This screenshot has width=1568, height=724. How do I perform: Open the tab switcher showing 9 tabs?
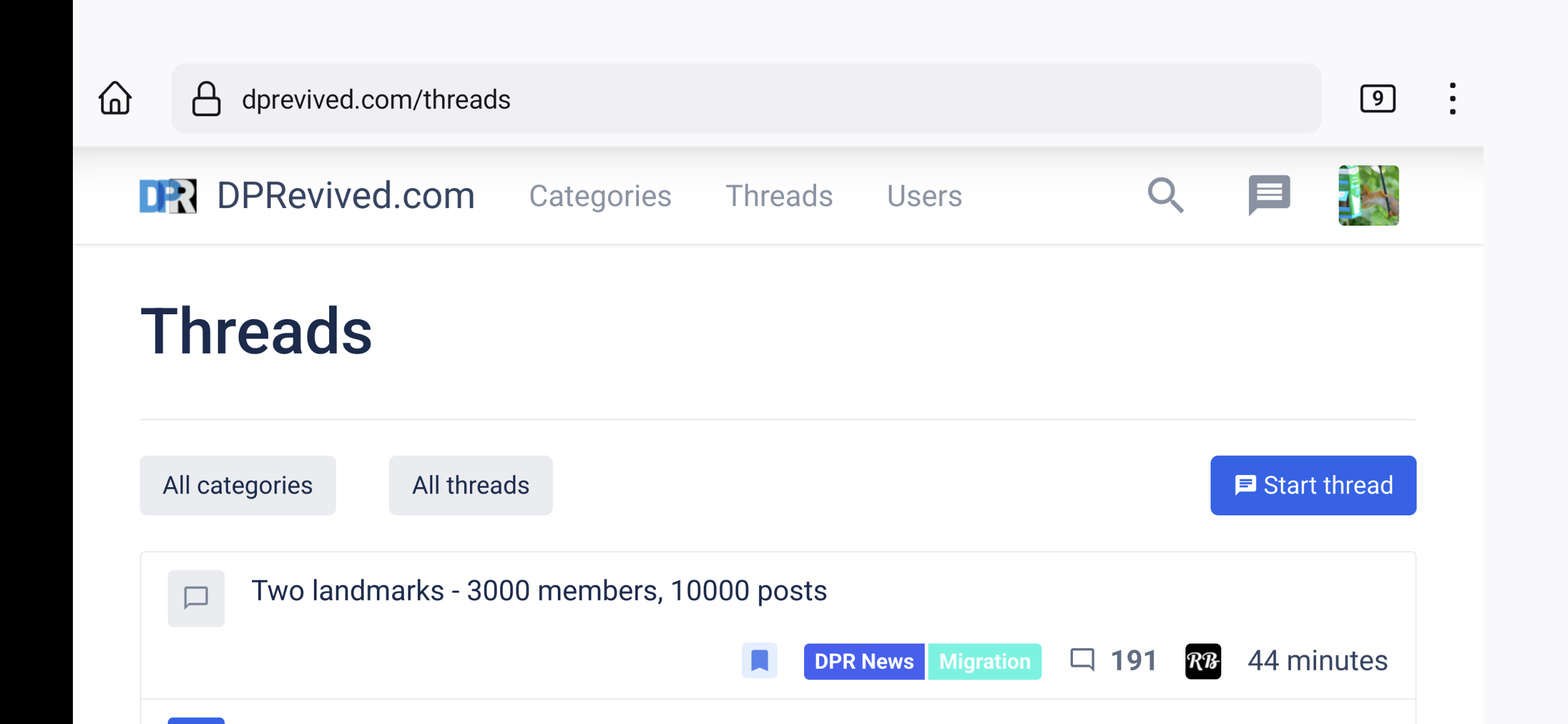[1378, 99]
